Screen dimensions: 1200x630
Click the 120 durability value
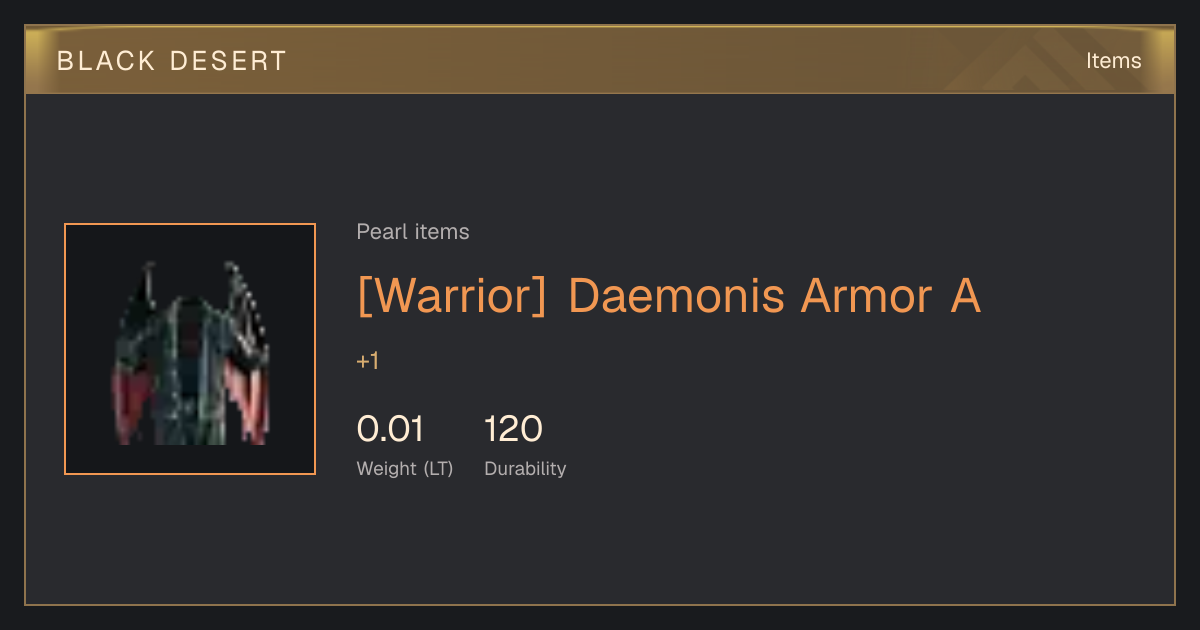pyautogui.click(x=513, y=429)
